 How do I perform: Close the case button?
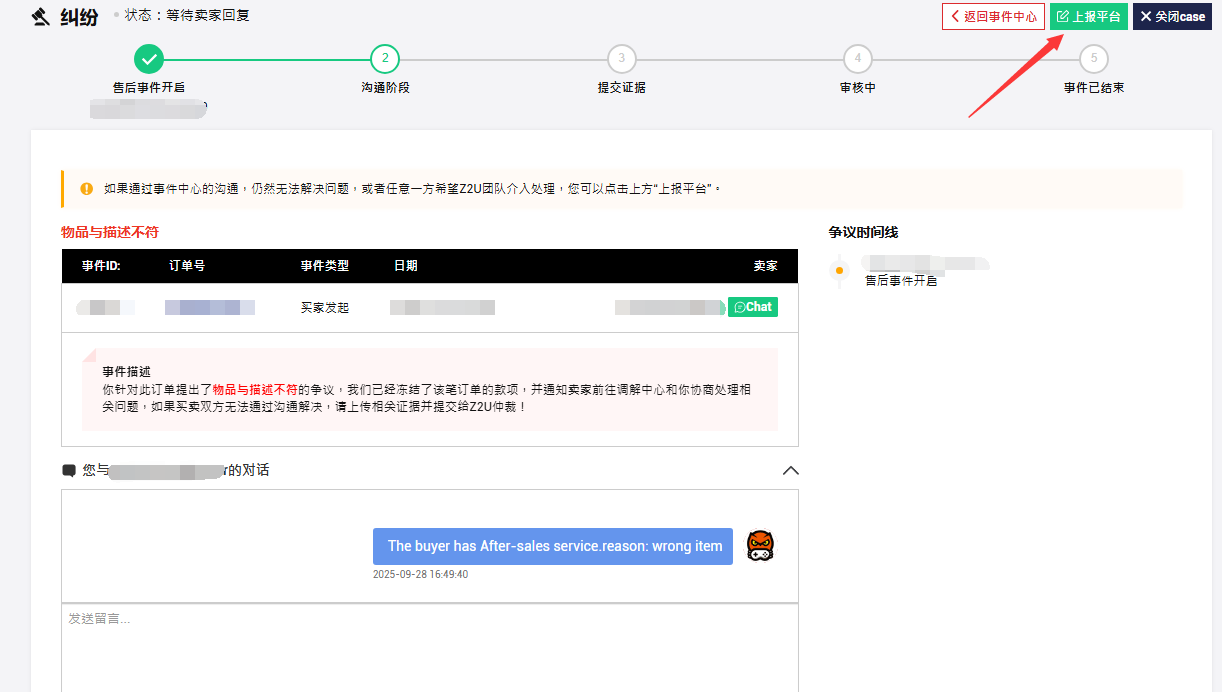click(1172, 17)
